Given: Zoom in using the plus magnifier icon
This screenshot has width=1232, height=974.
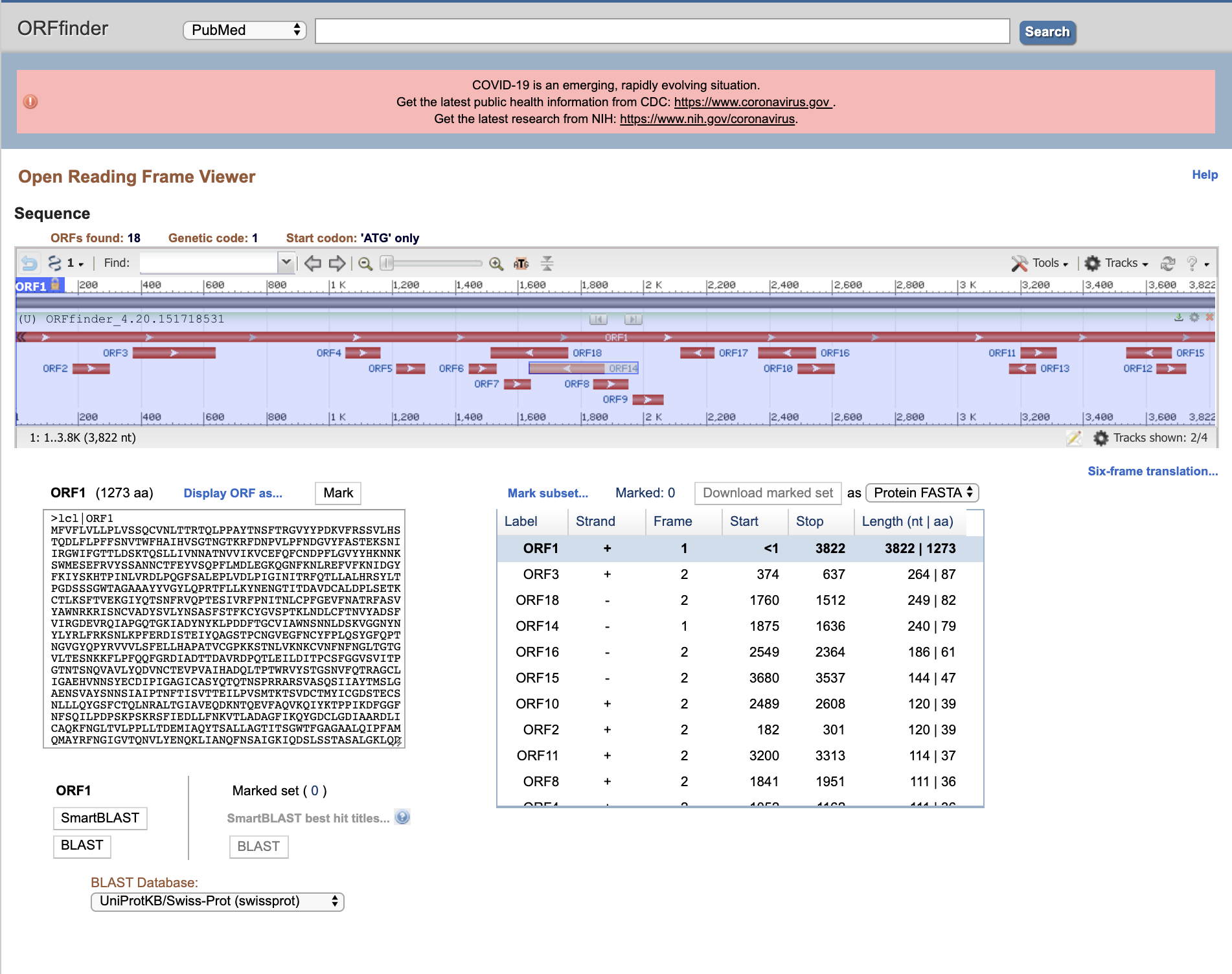Looking at the screenshot, I should (496, 264).
